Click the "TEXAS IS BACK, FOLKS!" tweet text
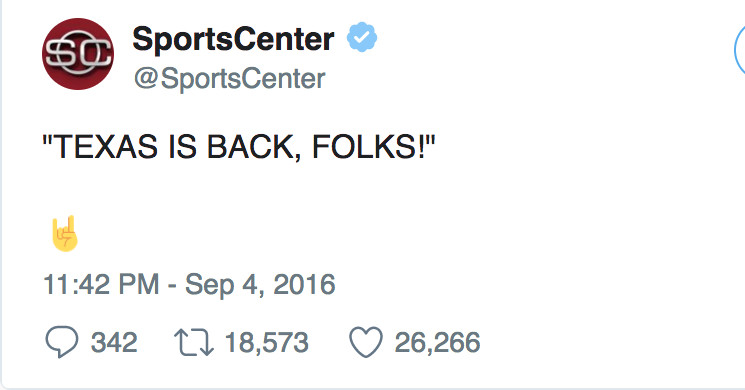This screenshot has height=390, width=745. [x=239, y=146]
